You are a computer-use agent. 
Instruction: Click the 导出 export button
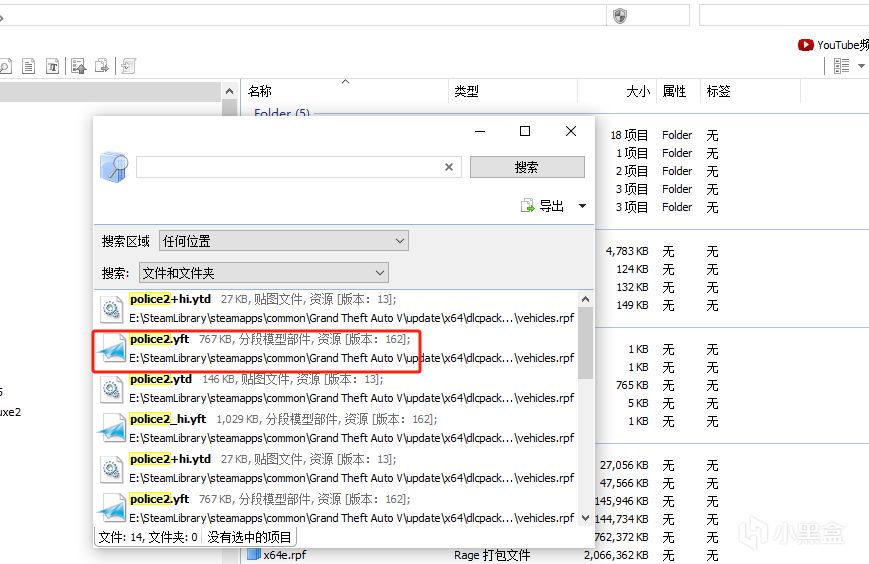(x=542, y=206)
